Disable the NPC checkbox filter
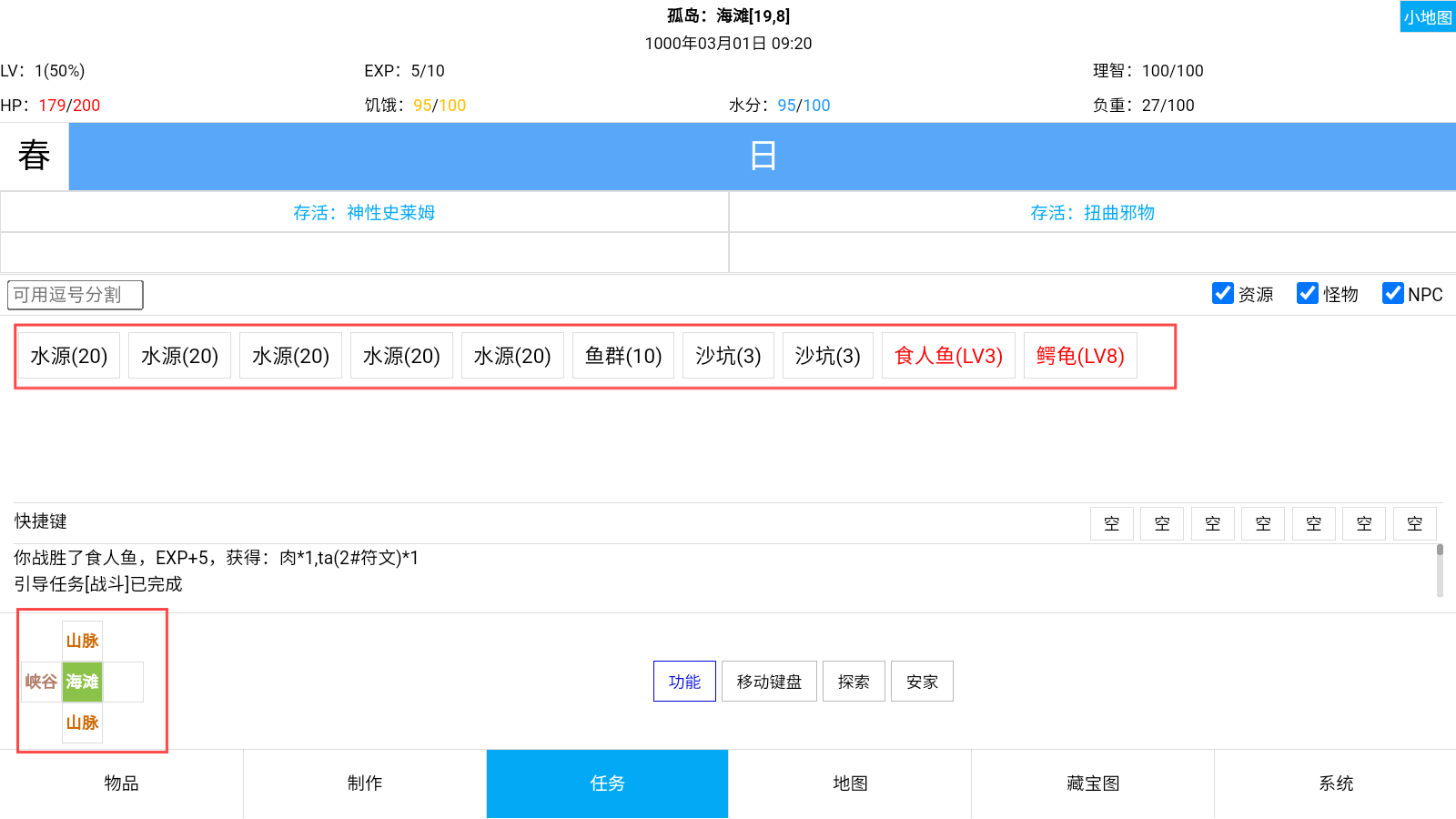1456x819 pixels. click(x=1392, y=293)
